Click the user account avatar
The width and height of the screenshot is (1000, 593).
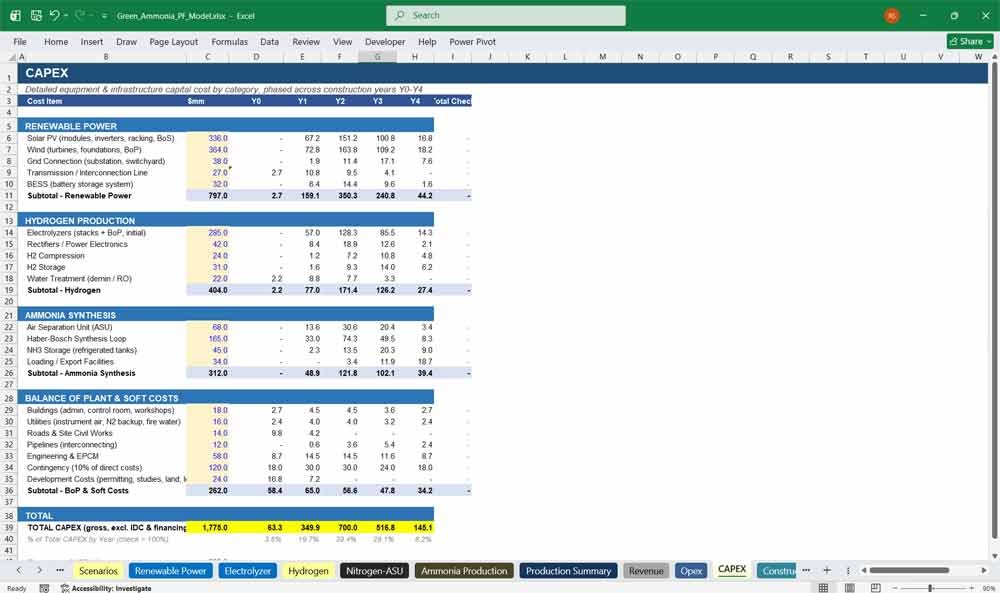point(892,16)
